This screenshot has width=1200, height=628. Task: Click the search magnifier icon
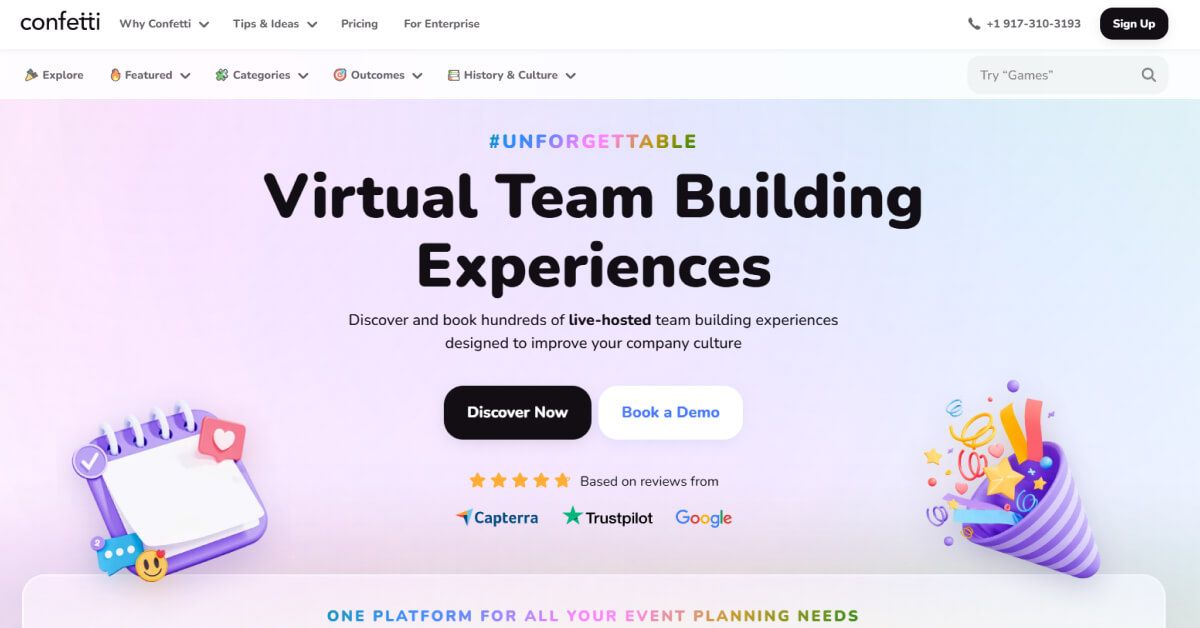click(x=1148, y=74)
